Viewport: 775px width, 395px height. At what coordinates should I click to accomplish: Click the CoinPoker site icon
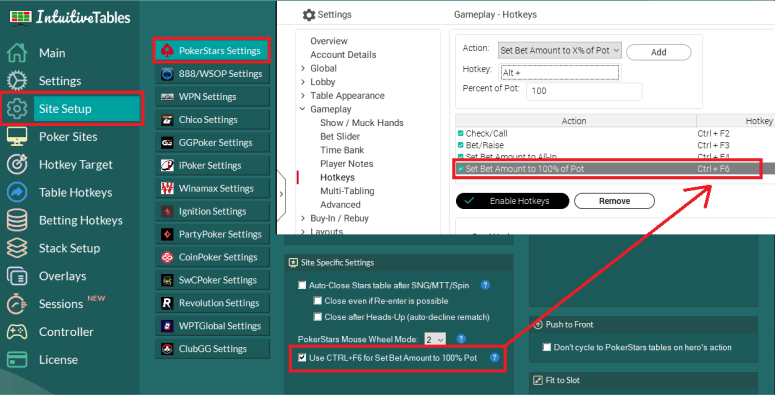click(x=167, y=257)
